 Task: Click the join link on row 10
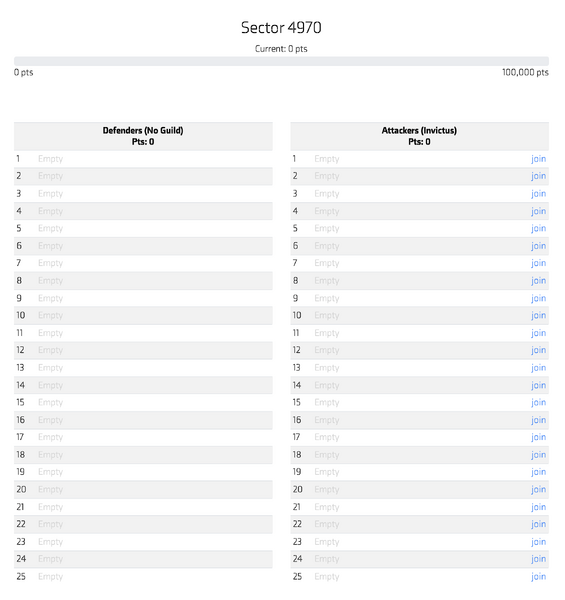tap(538, 315)
